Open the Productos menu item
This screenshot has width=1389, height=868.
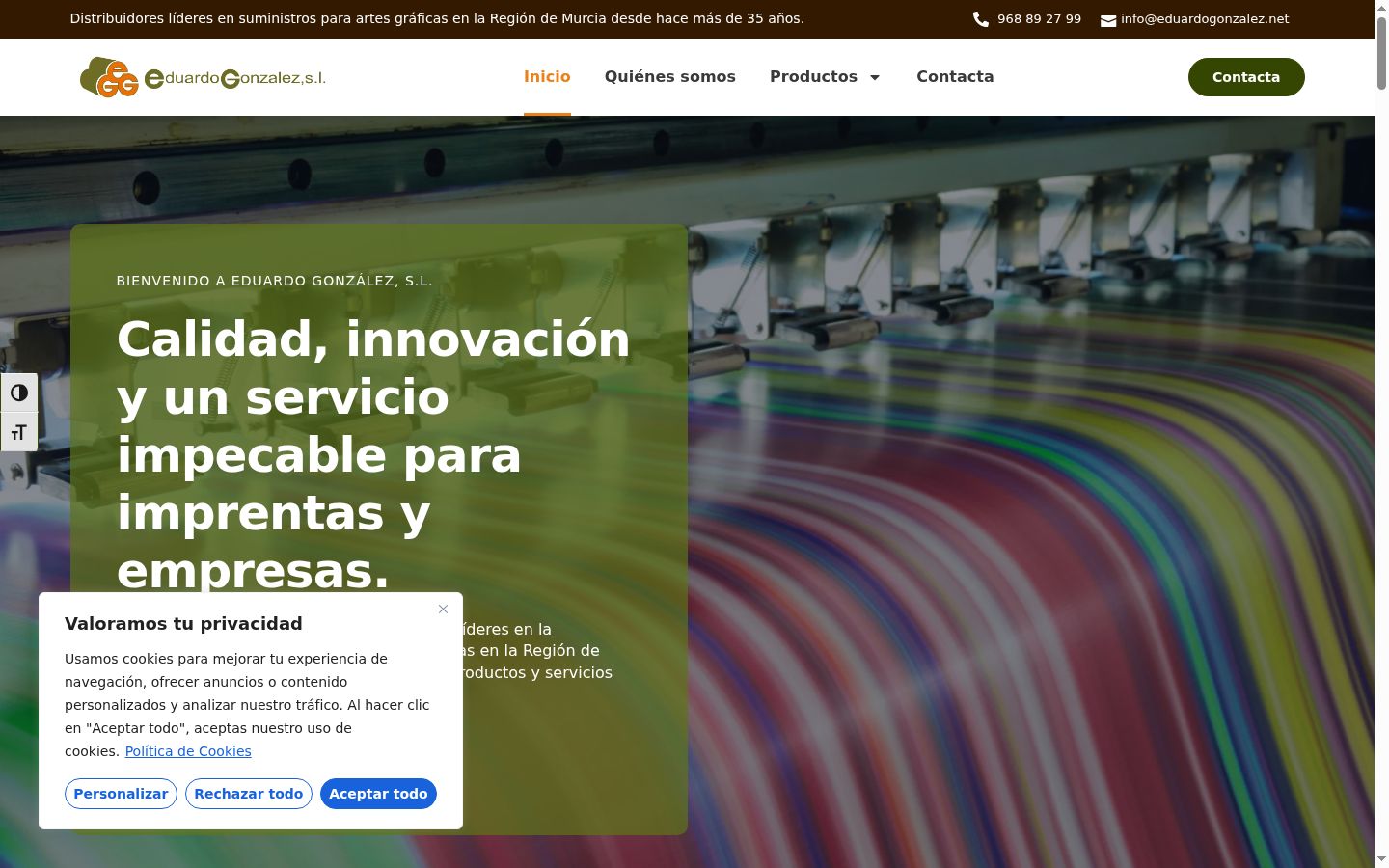click(813, 77)
